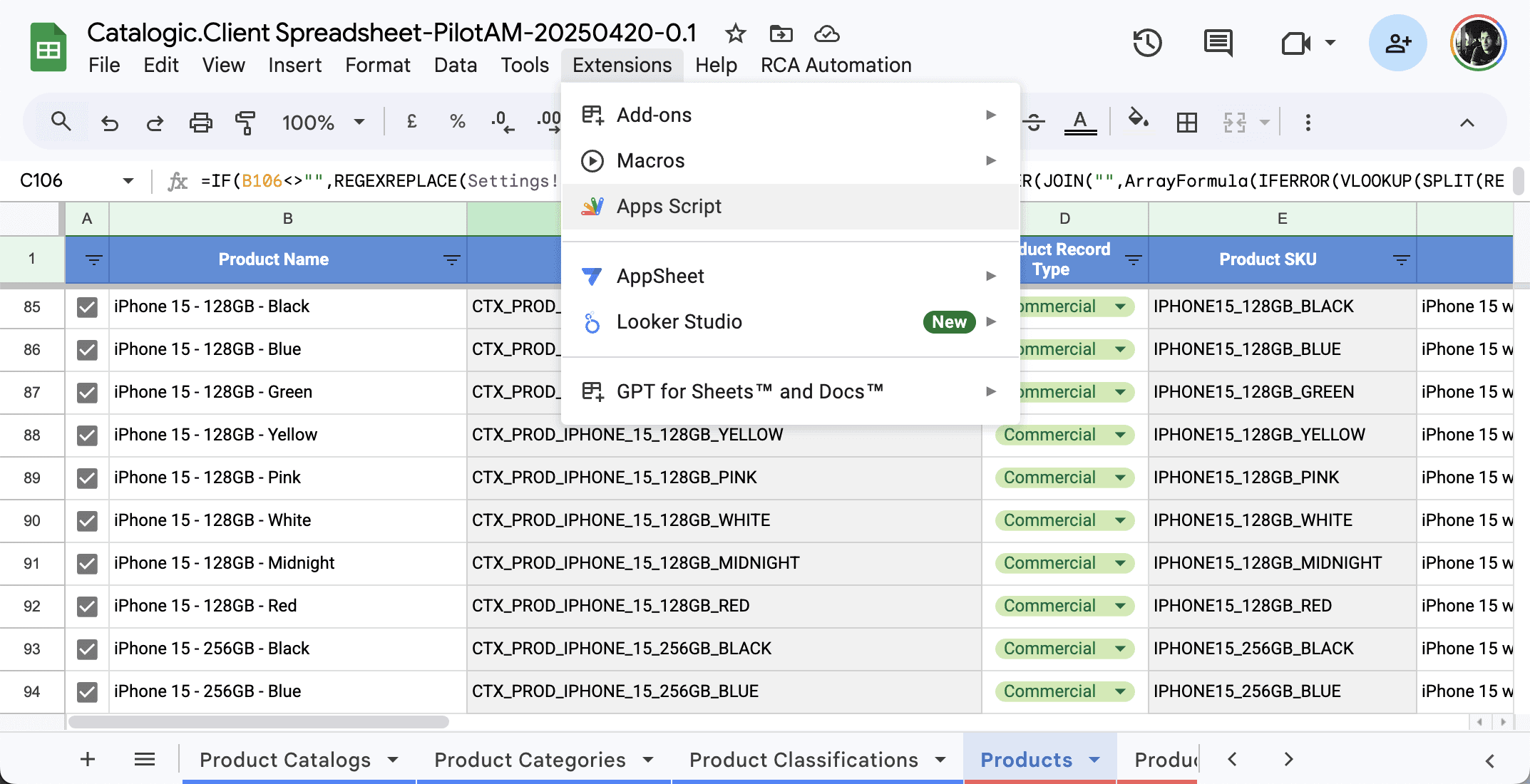Click the fill color bucket icon
Image resolution: width=1530 pixels, height=784 pixels.
pyautogui.click(x=1137, y=120)
